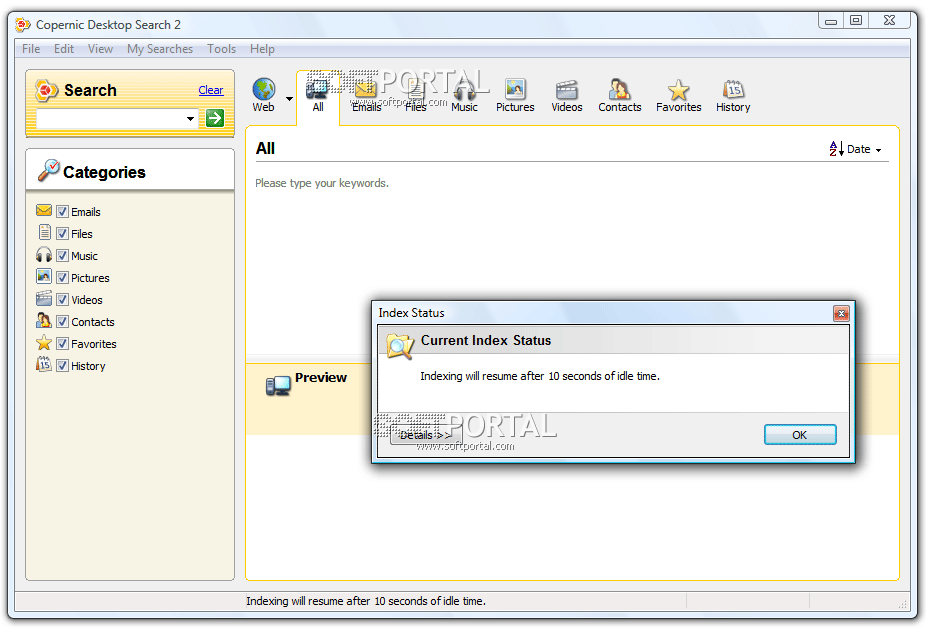This screenshot has width=926, height=631.
Task: Expand the search box history dropdown
Action: tap(190, 119)
